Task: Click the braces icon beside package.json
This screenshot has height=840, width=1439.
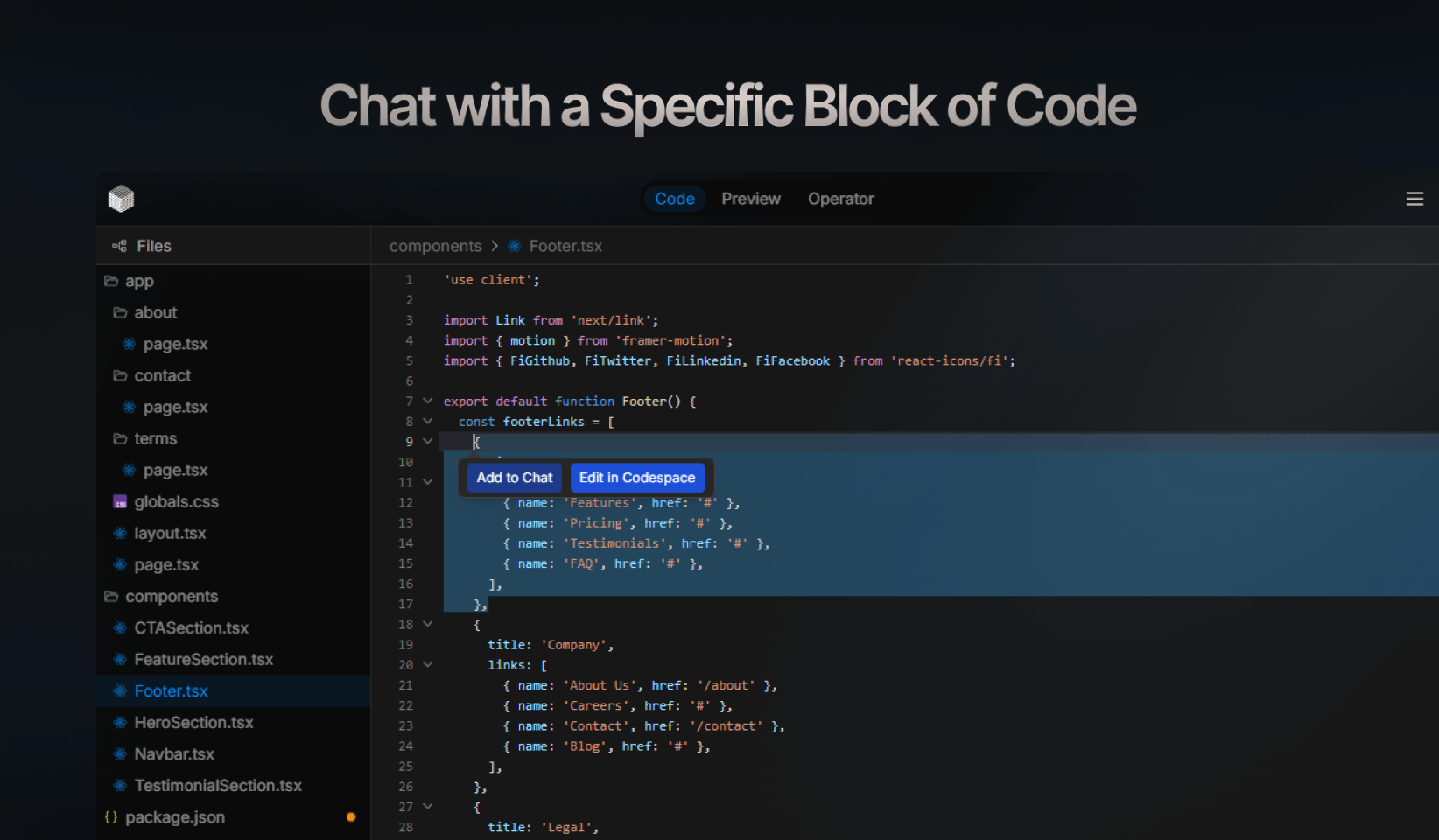Action: click(111, 816)
